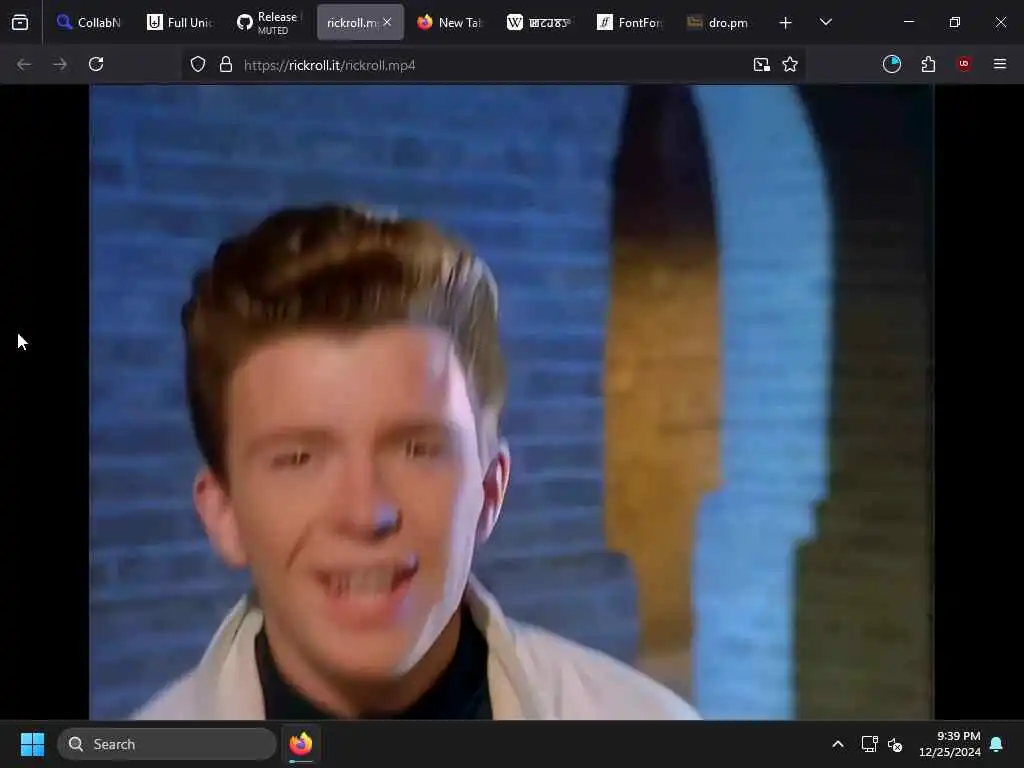Switch to the FontForge tab
This screenshot has height=768, width=1024.
[630, 23]
